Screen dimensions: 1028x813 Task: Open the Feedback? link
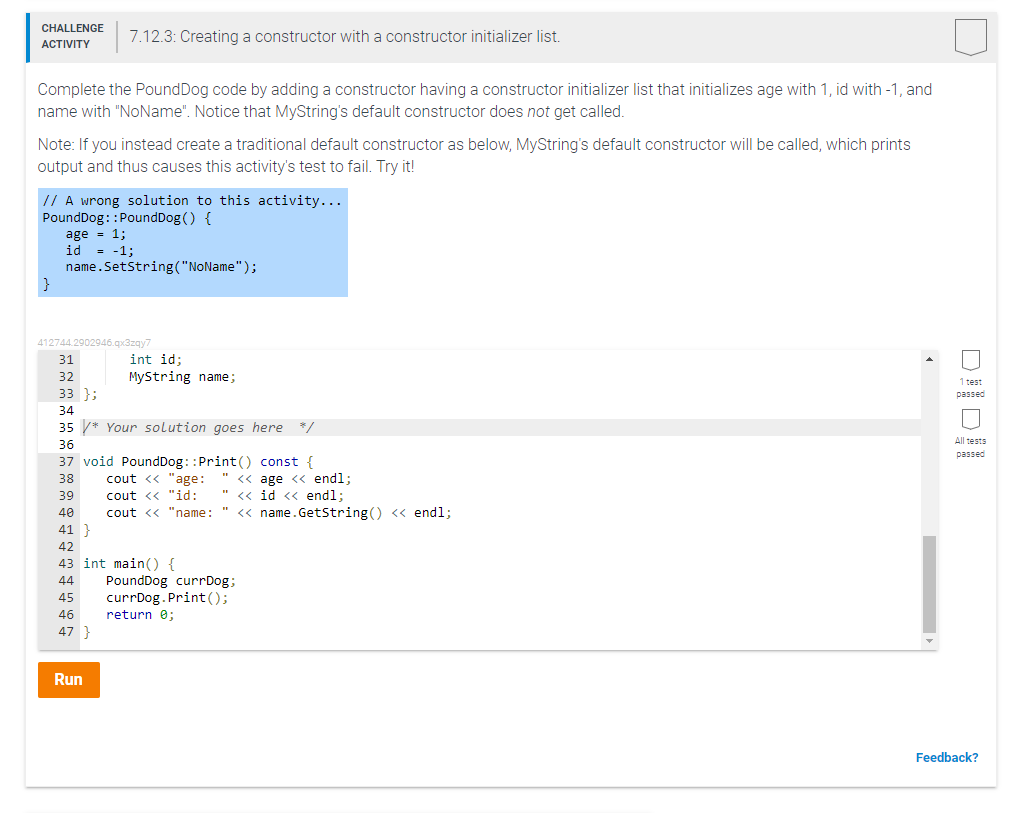tap(947, 757)
